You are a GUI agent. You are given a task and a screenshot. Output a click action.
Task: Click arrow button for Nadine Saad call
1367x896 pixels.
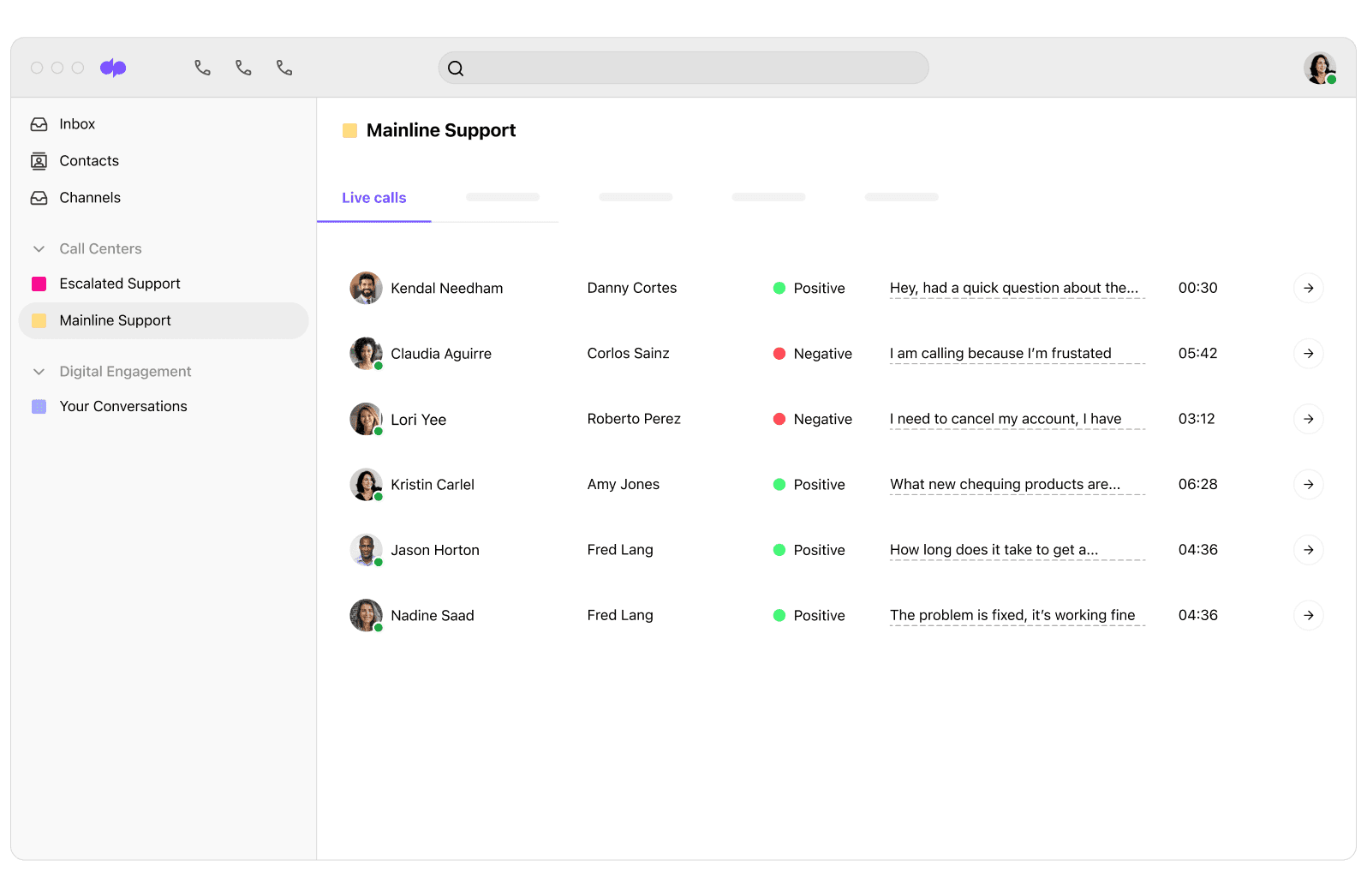pos(1308,615)
